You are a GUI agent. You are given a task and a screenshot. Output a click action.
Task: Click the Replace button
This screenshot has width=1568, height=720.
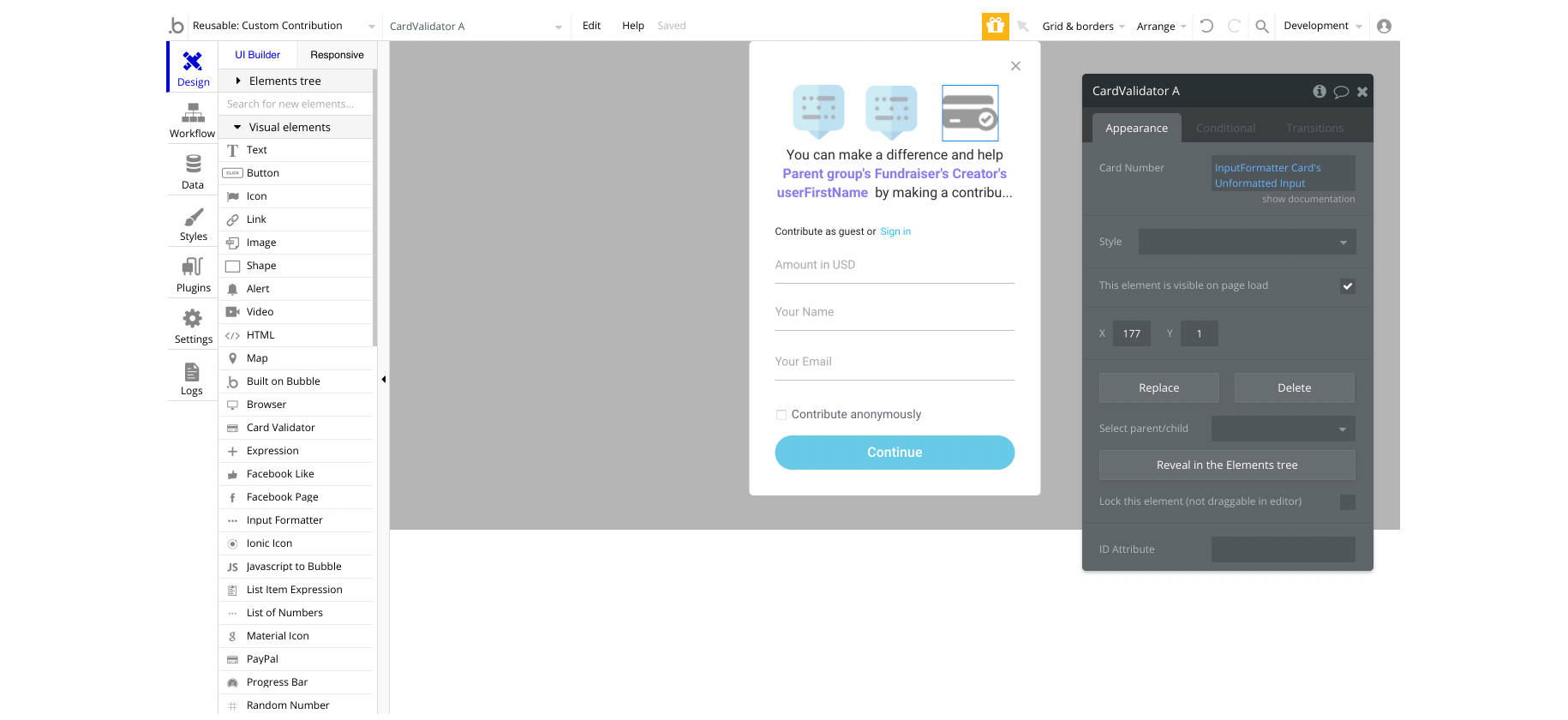1158,388
